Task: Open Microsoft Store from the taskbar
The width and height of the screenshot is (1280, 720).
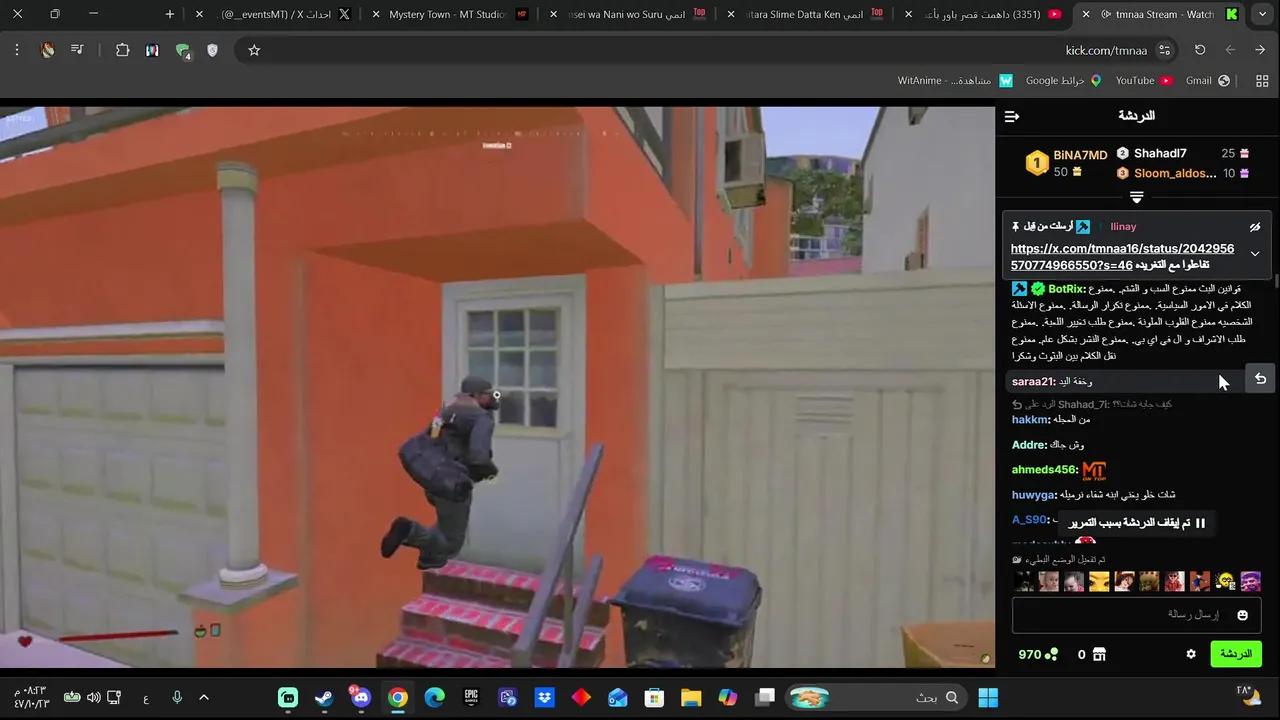Action: coord(654,697)
